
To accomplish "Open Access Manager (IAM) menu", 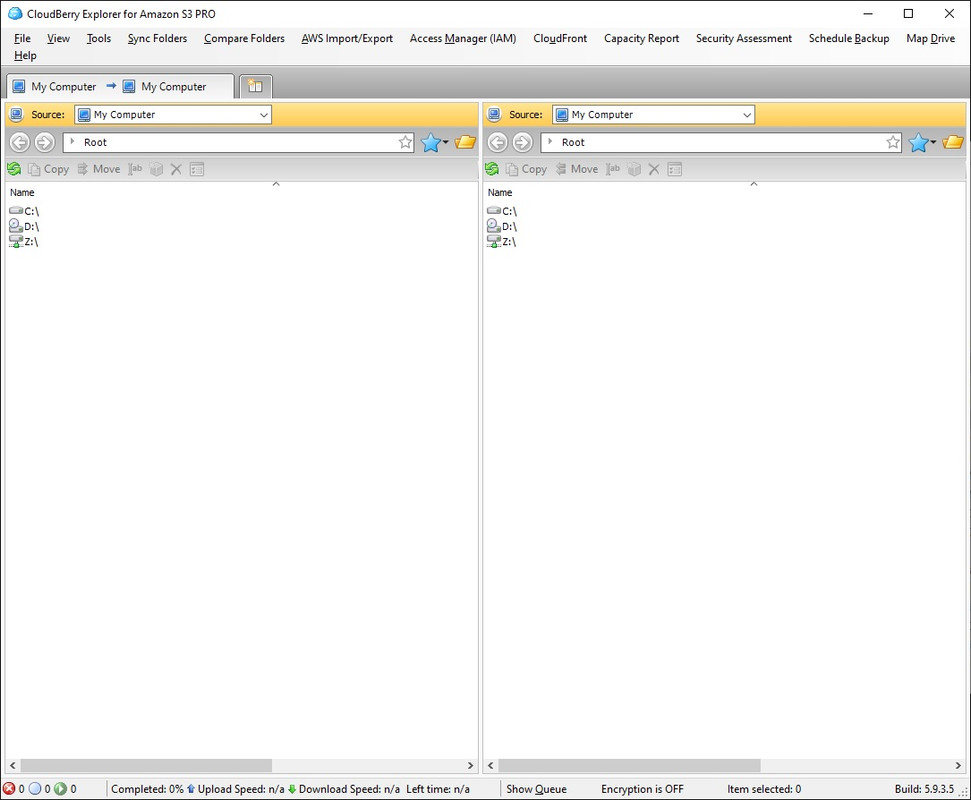I will pos(463,38).
